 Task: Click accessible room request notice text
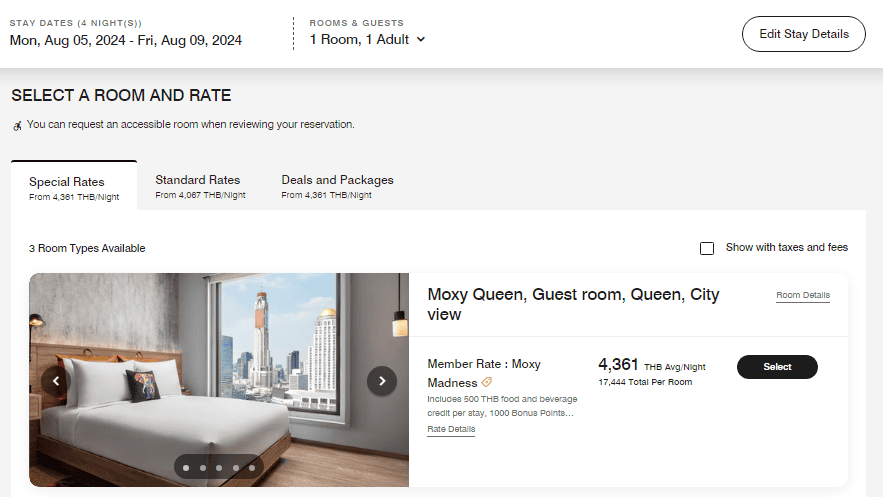coord(190,124)
